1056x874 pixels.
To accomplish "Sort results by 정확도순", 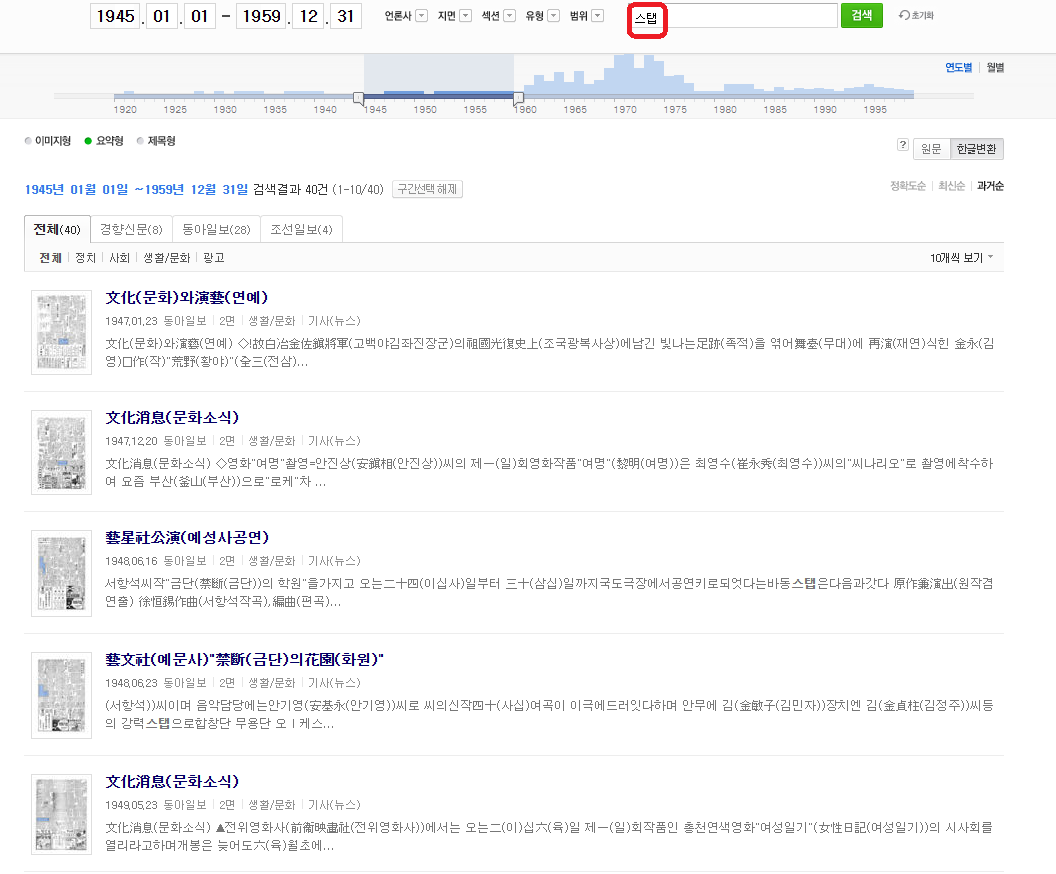I will [907, 186].
